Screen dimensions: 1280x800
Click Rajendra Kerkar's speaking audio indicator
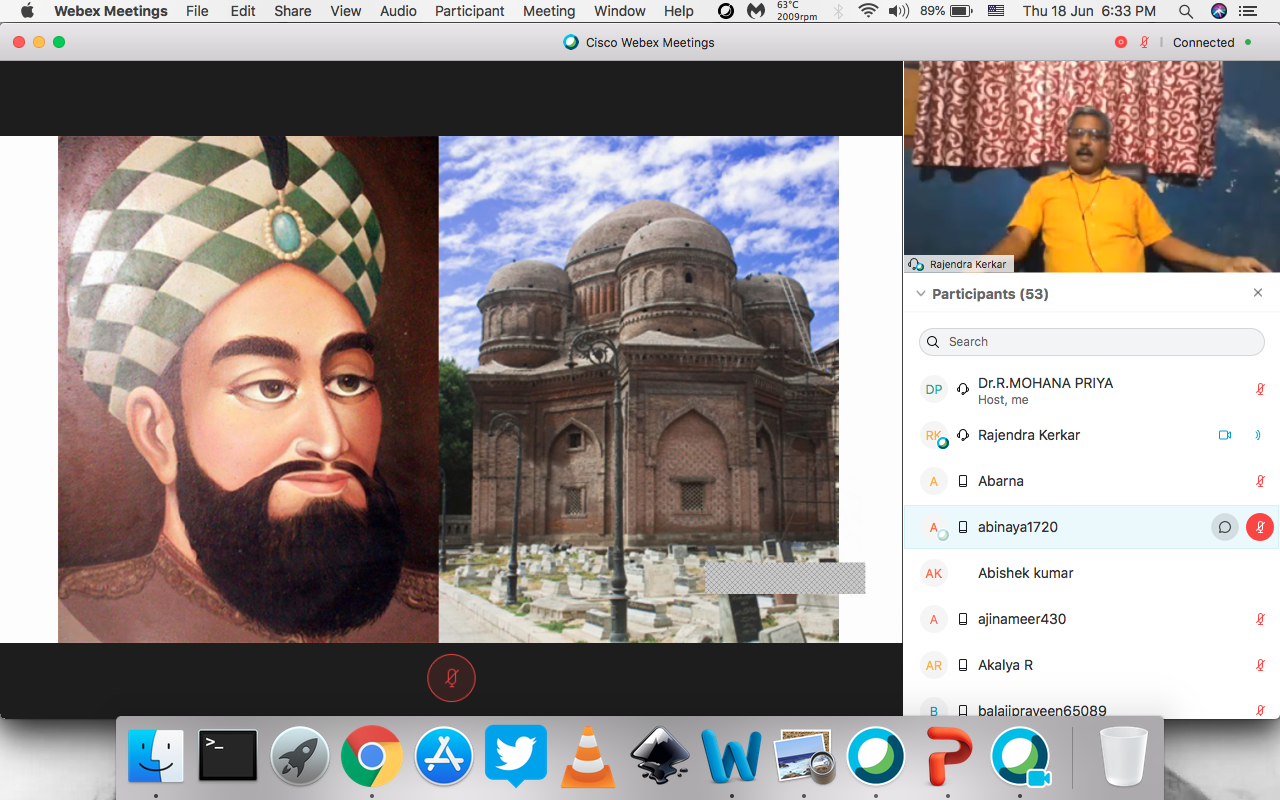pyautogui.click(x=1258, y=435)
